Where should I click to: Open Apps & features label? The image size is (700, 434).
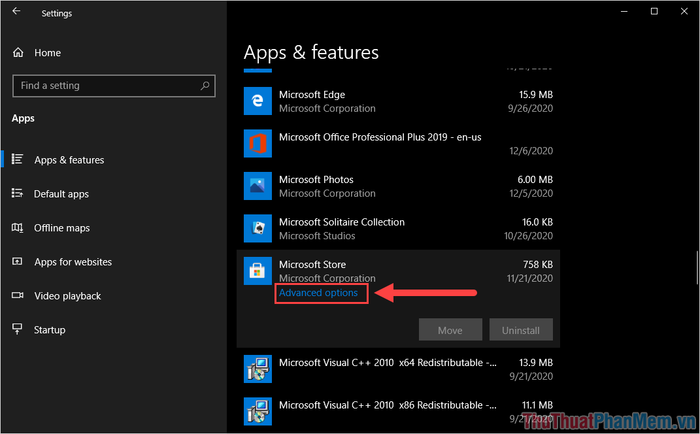pyautogui.click(x=69, y=160)
